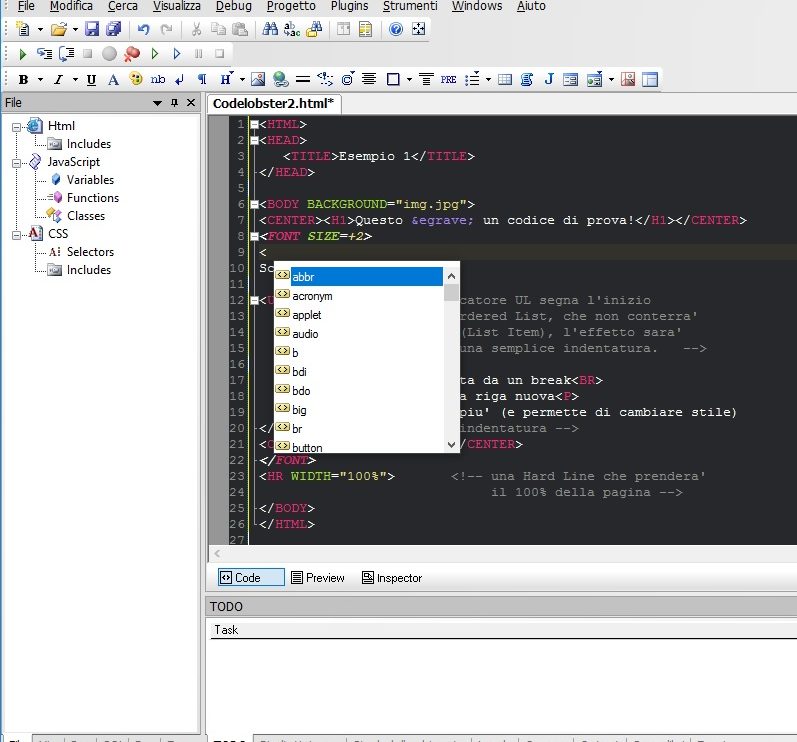Image resolution: width=797 pixels, height=742 pixels.
Task: Click the Save file icon
Action: [92, 30]
